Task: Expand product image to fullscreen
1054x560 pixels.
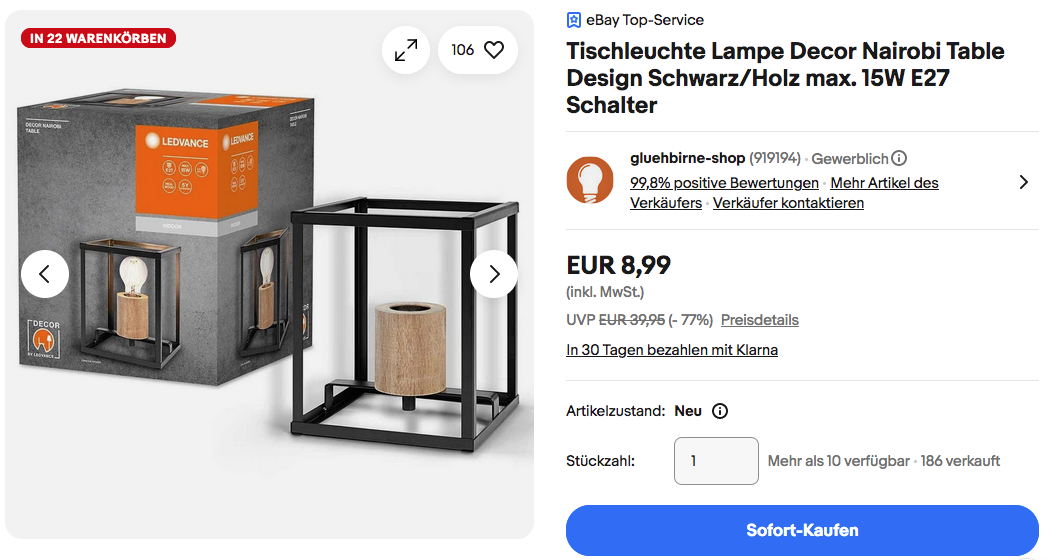Action: tap(406, 50)
